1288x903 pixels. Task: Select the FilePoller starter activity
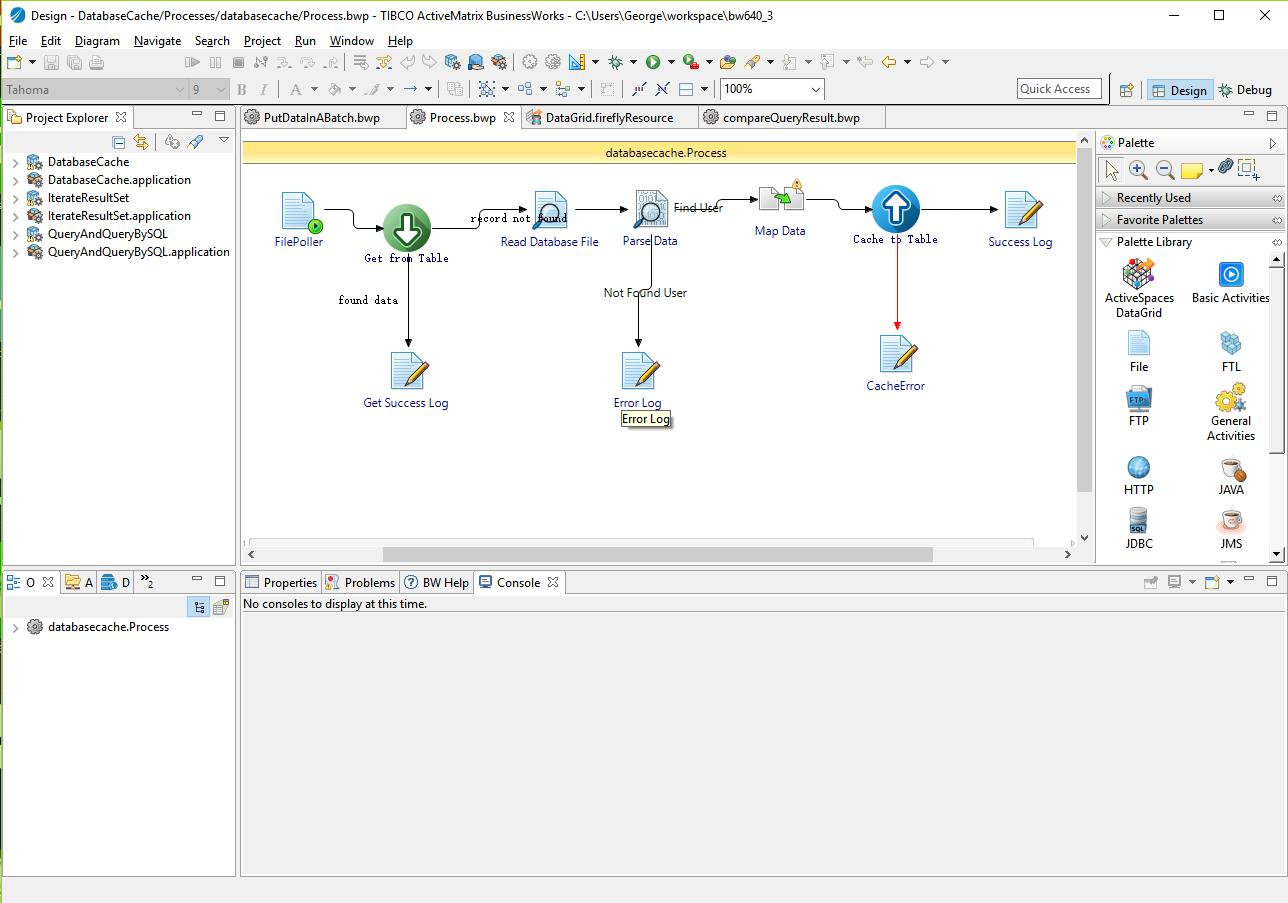pos(299,213)
